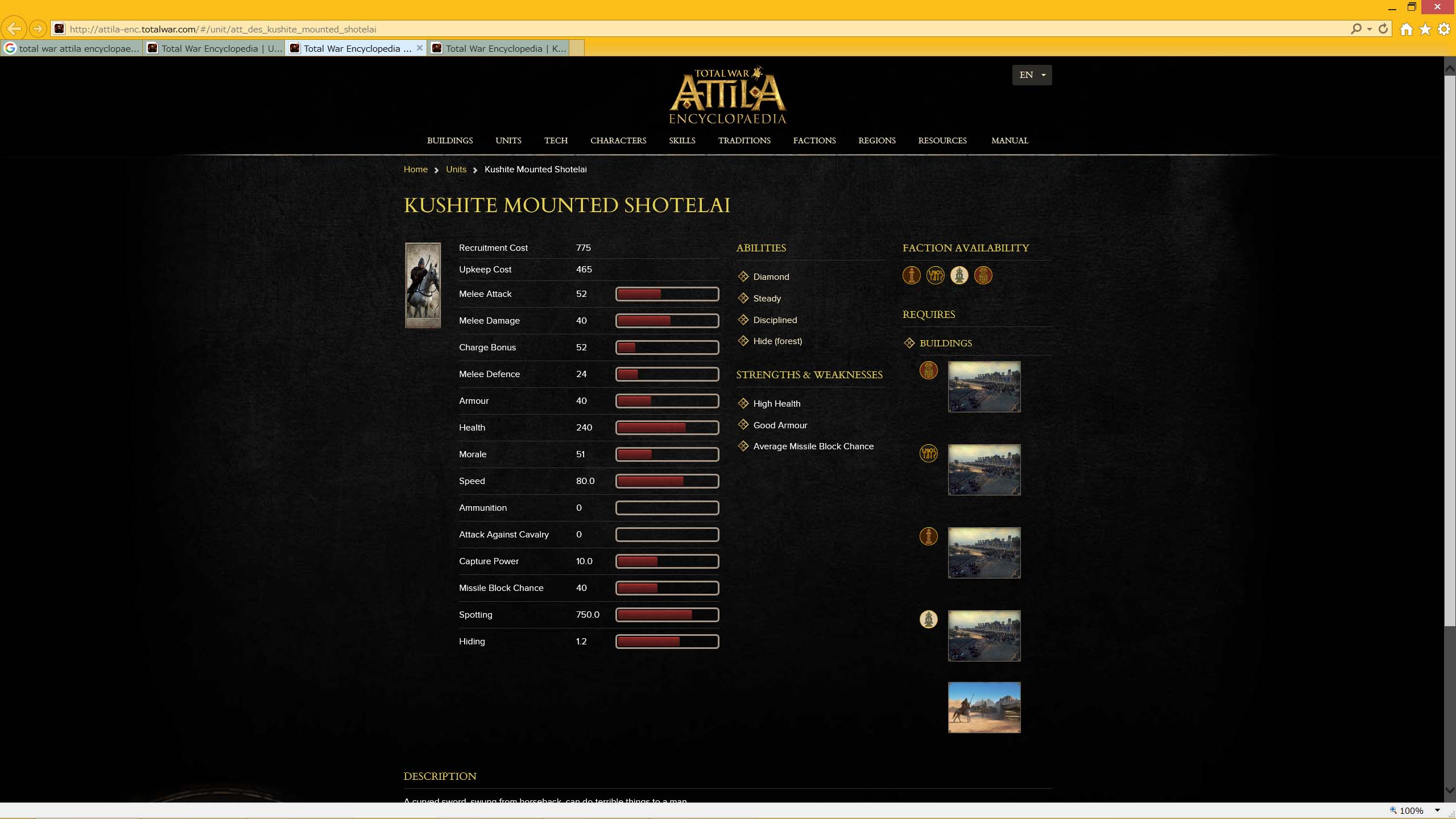Click the Upkeep Cost value 465
1456x819 pixels.
click(x=584, y=270)
